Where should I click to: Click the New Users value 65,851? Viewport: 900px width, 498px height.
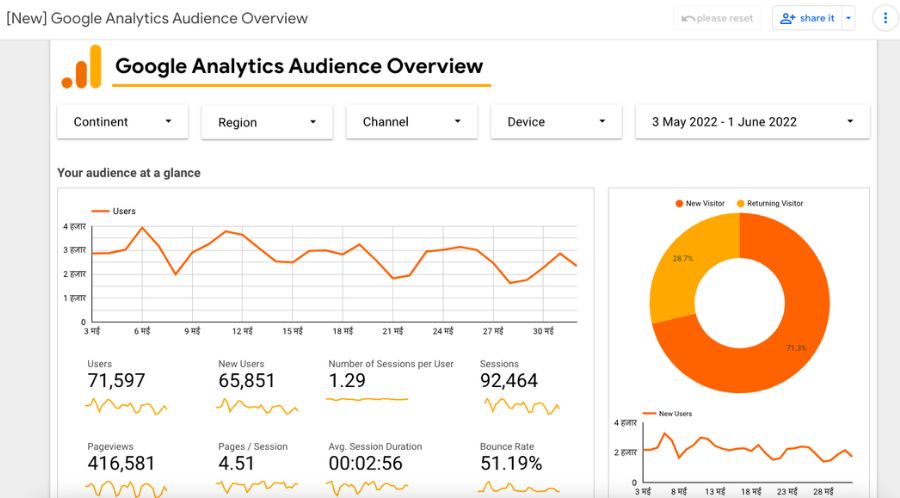pos(247,380)
